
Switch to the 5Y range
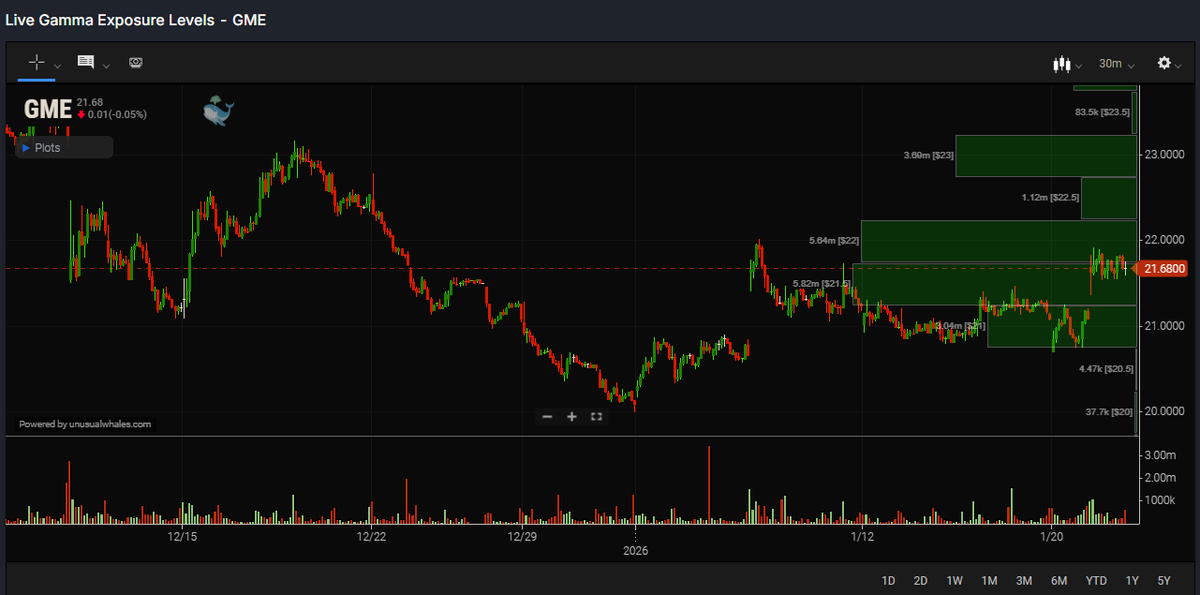coord(1164,581)
